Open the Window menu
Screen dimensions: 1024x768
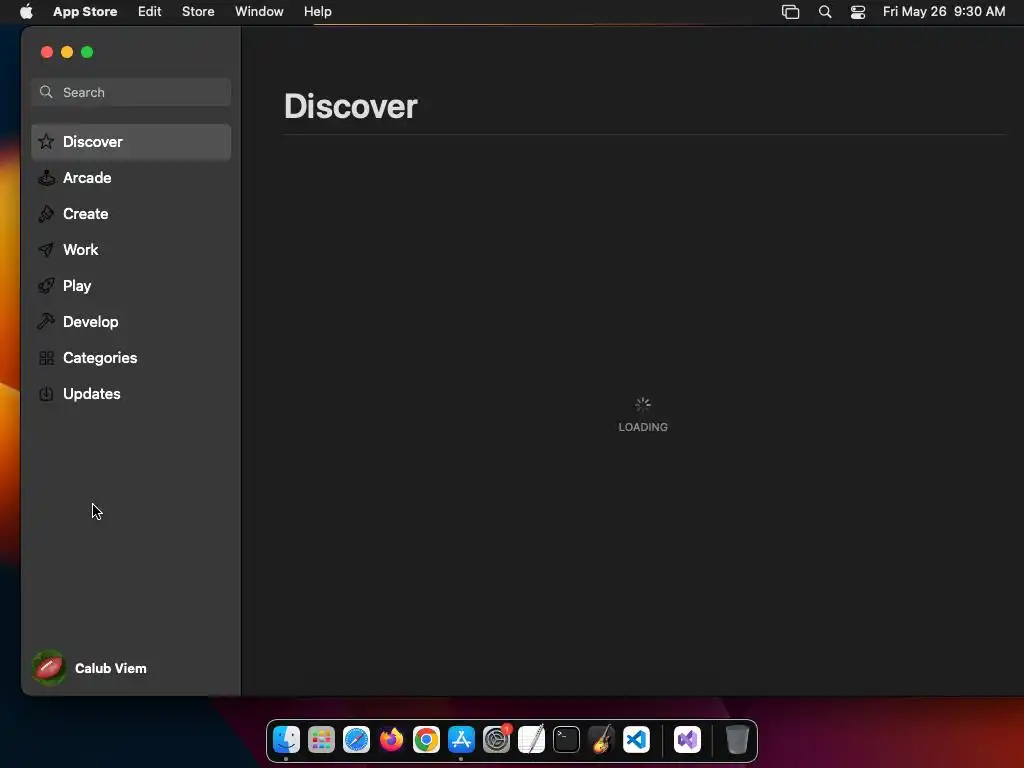(x=259, y=11)
